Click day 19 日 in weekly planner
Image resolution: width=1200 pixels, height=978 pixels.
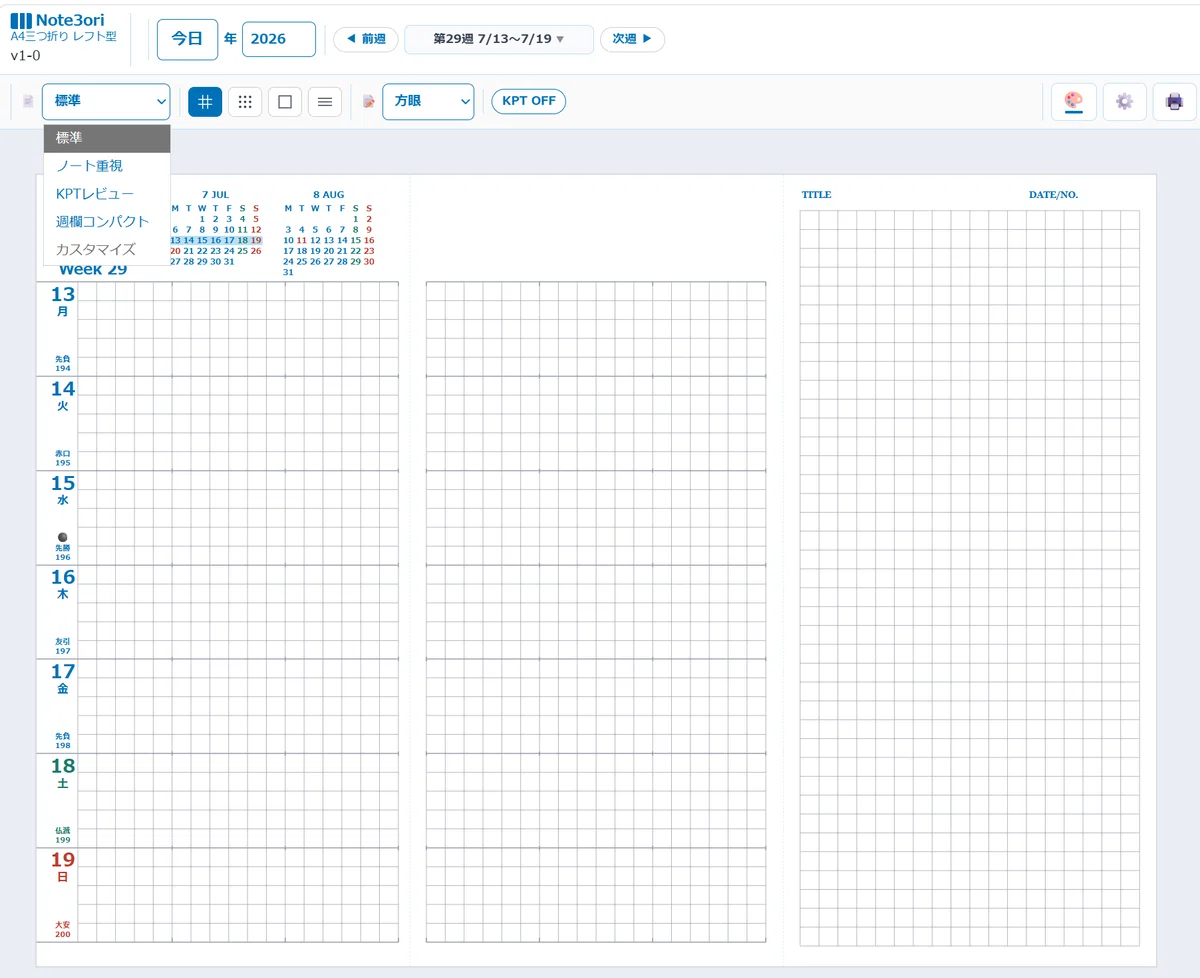click(63, 866)
